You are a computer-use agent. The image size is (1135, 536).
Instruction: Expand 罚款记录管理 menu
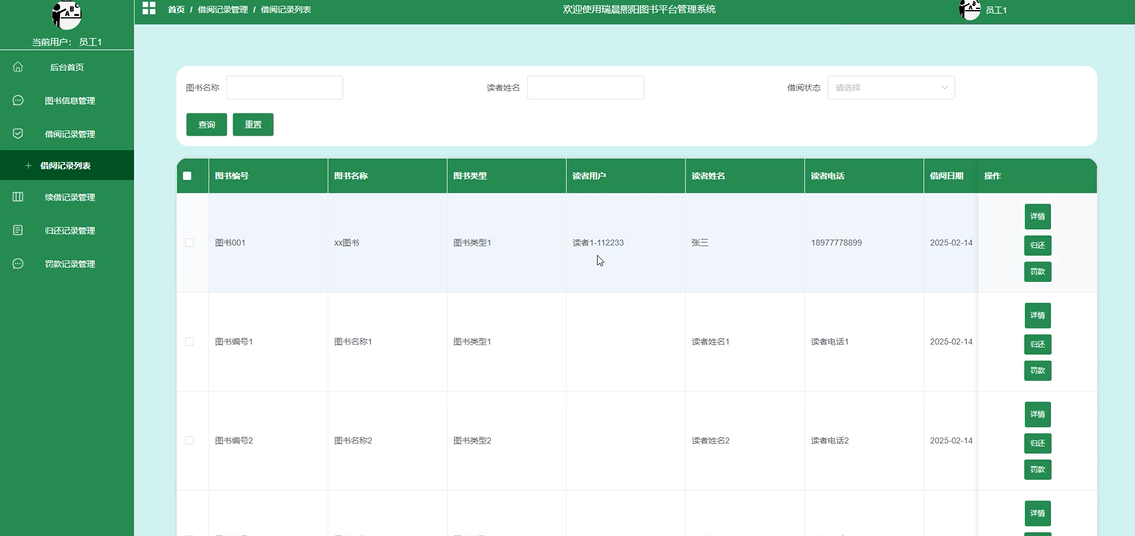pyautogui.click(x=67, y=264)
